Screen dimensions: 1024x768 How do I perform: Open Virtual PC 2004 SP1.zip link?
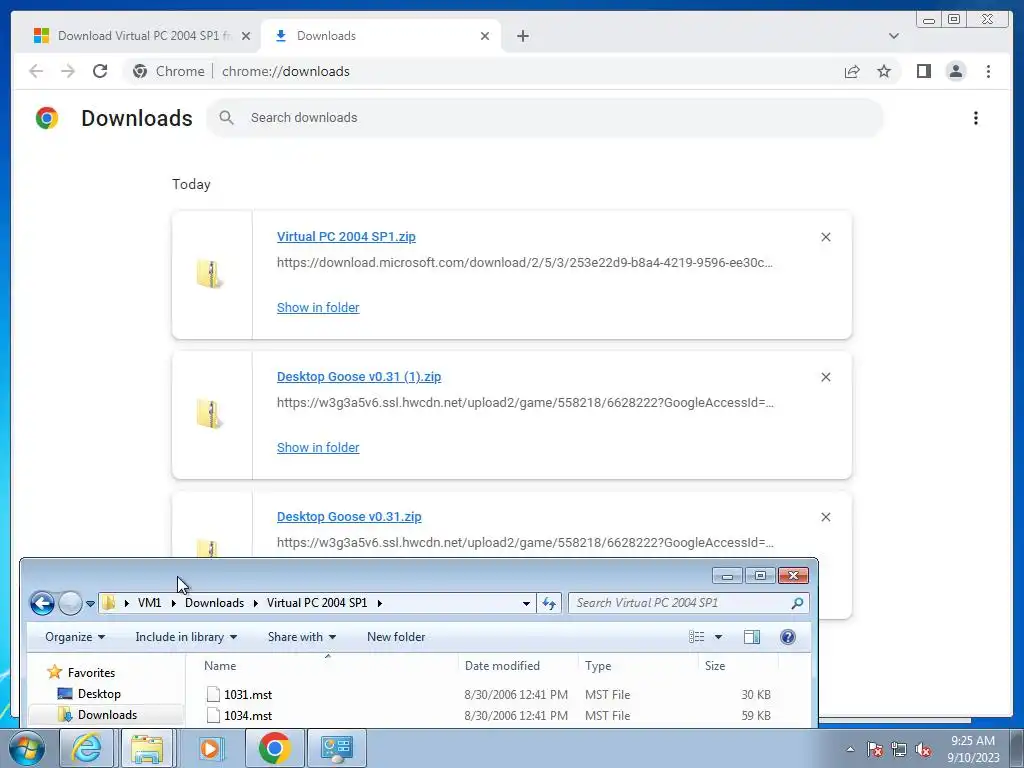click(346, 236)
